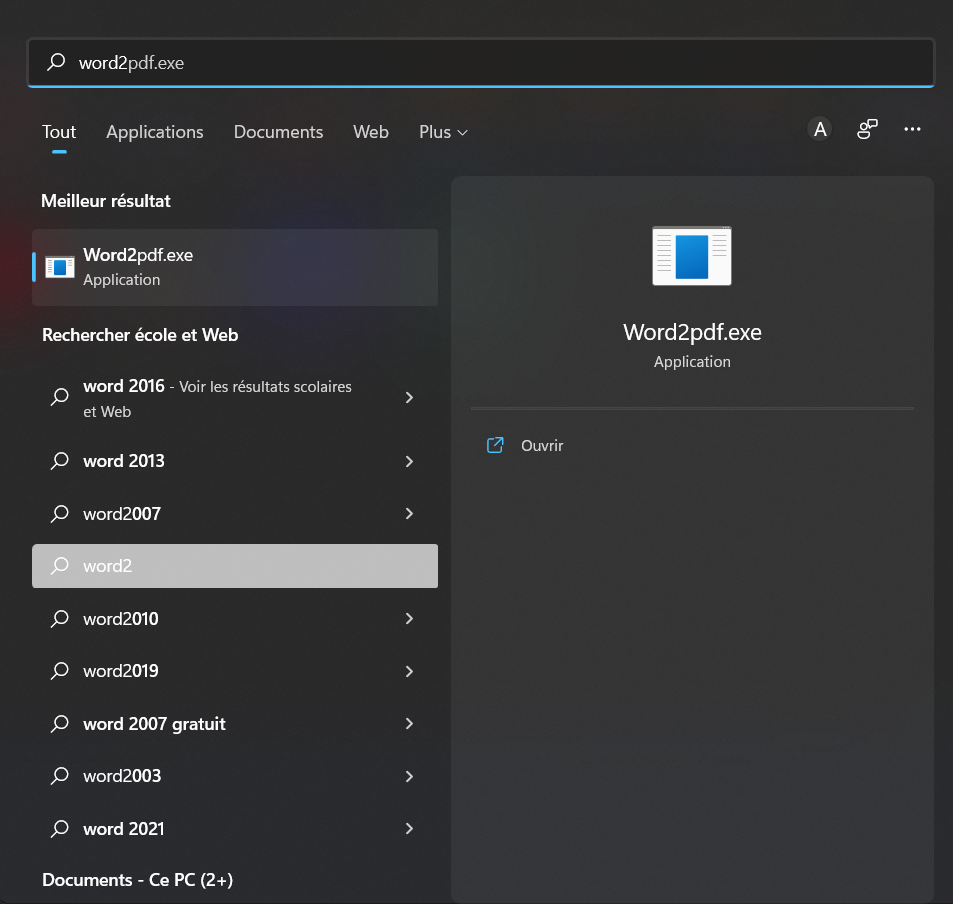The width and height of the screenshot is (953, 904).
Task: Expand the word2007 suggestion arrow
Action: tap(409, 514)
